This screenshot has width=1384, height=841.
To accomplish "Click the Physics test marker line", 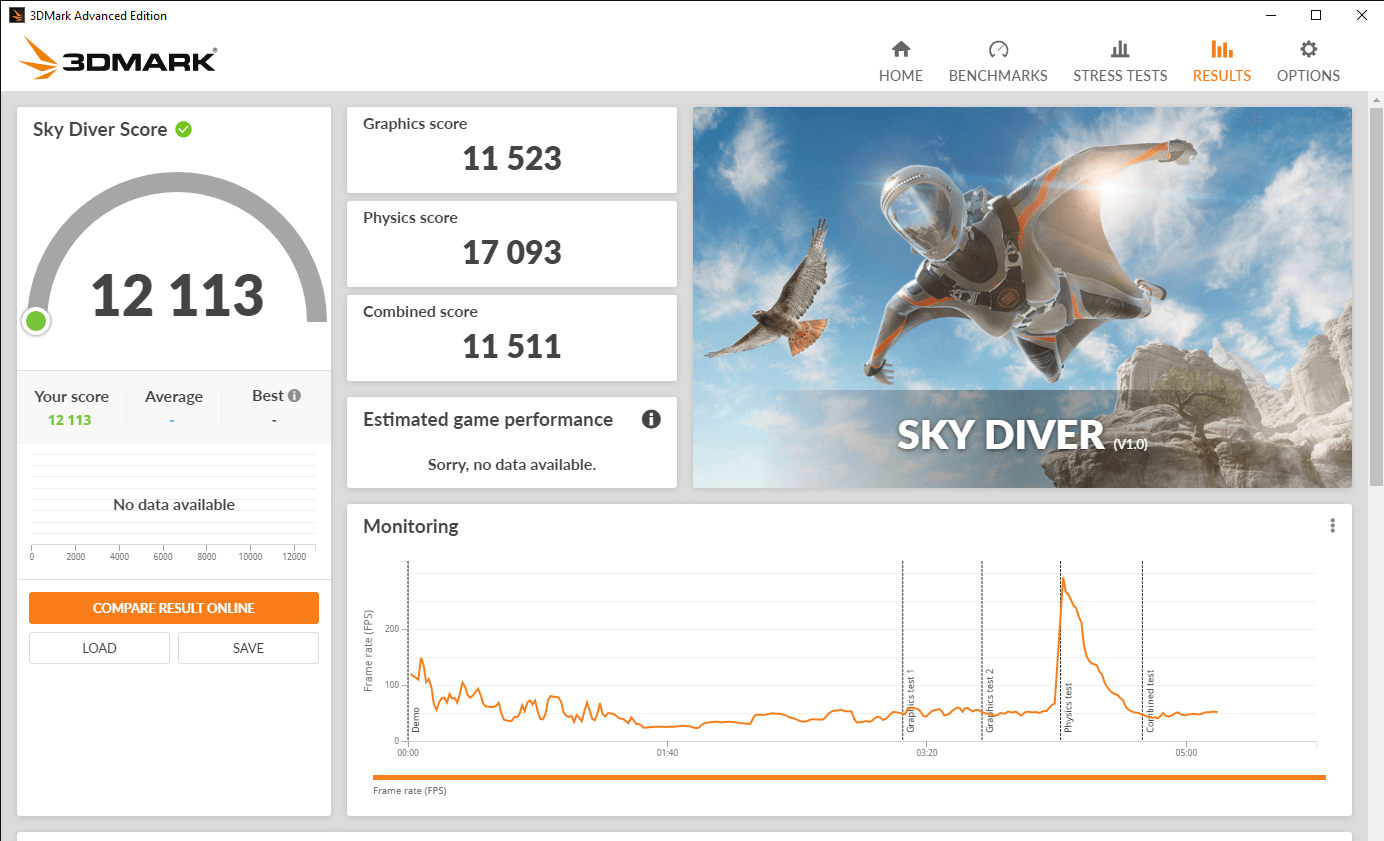I will click(x=1060, y=650).
